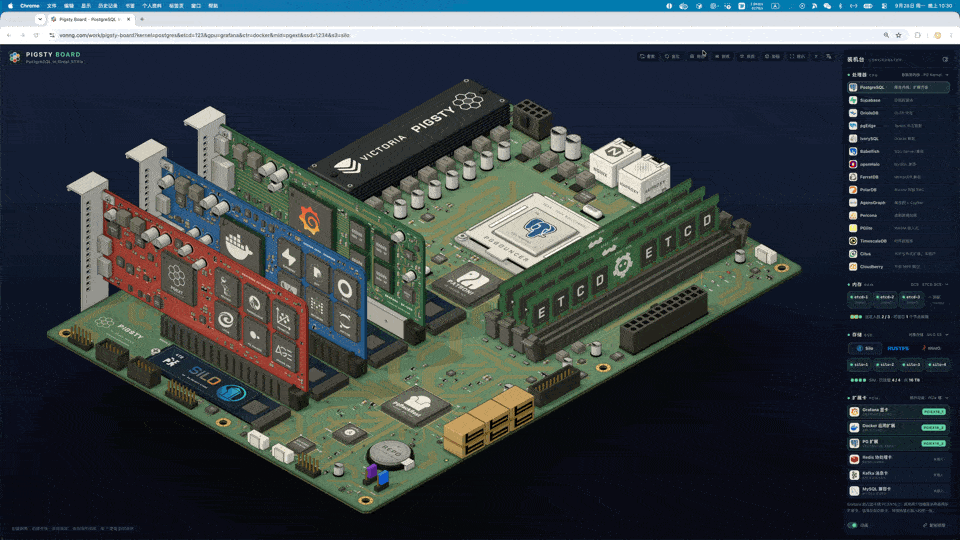
Task: Toggle the silo-1 node chip
Action: point(859,364)
